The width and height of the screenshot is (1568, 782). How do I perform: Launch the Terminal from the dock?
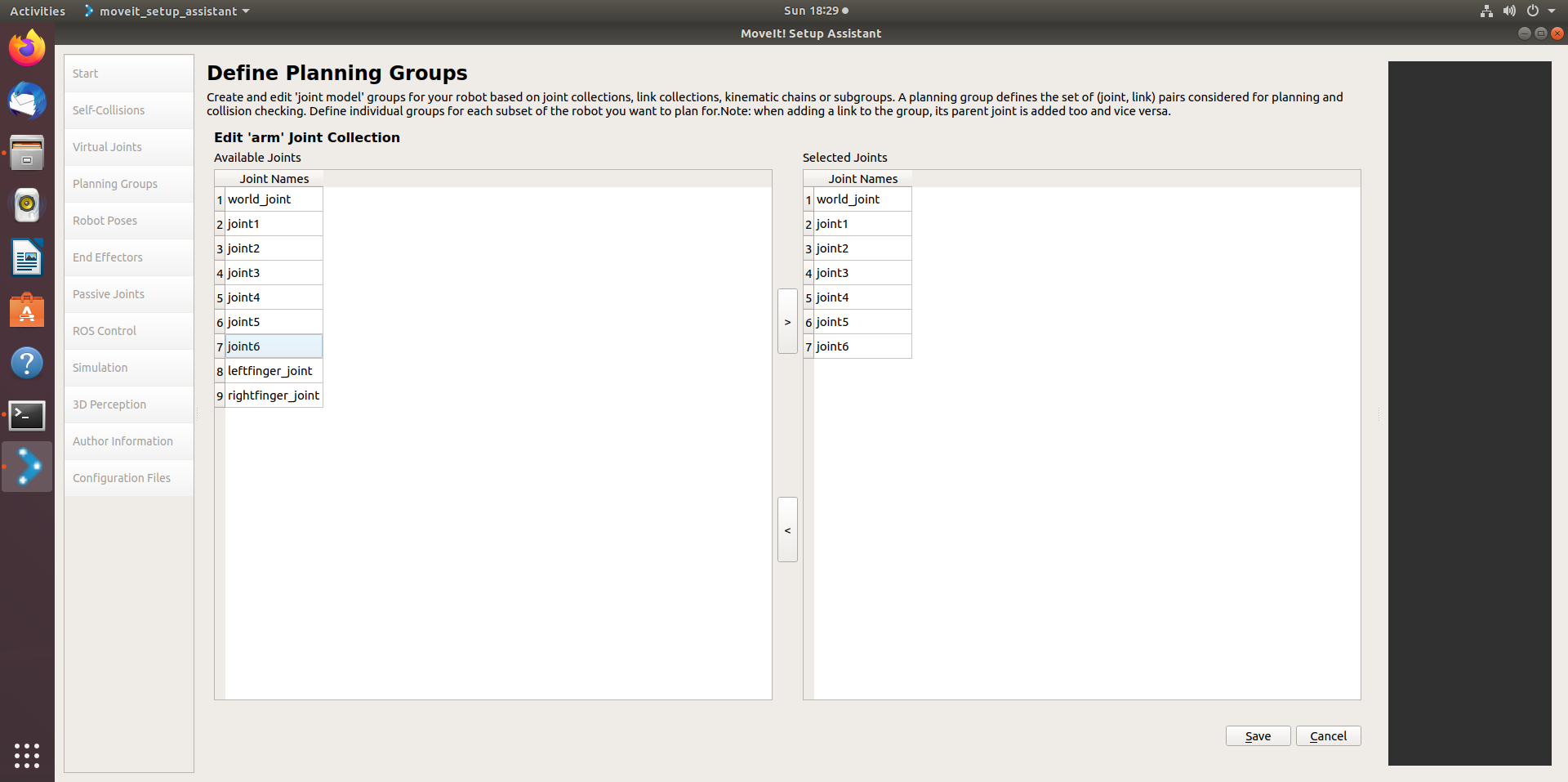(27, 416)
